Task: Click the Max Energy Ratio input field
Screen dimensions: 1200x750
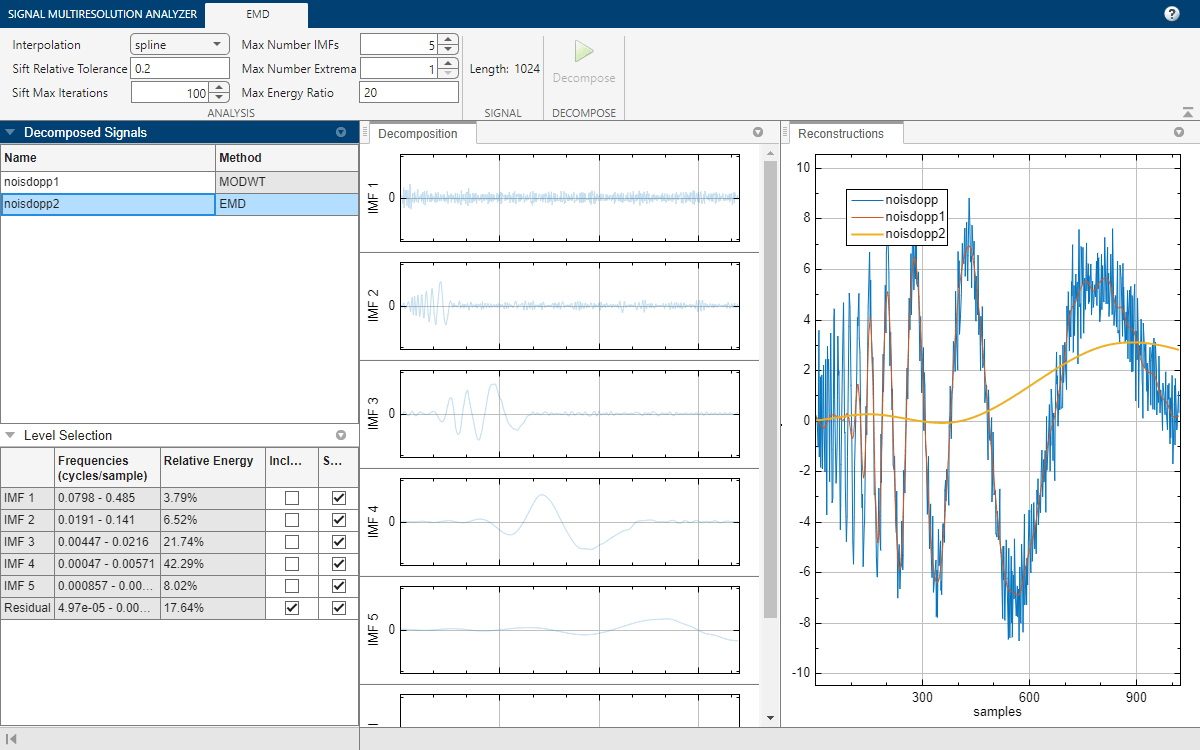Action: (408, 93)
